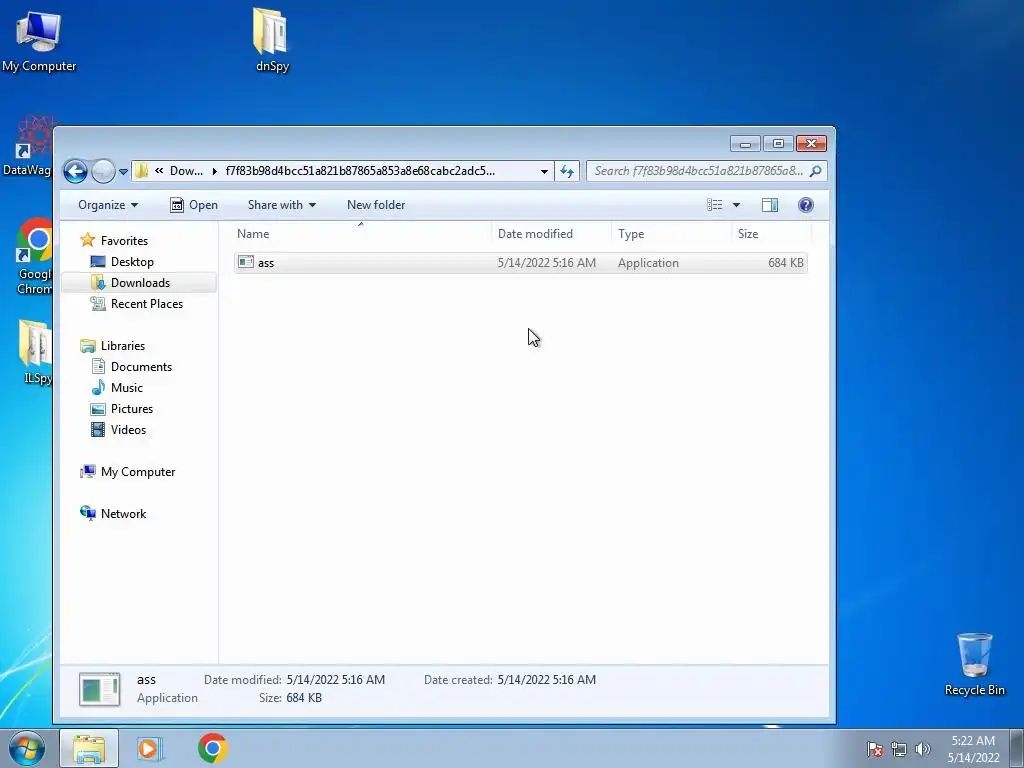This screenshot has width=1024, height=768.
Task: Minimize the Explorer window
Action: [745, 144]
